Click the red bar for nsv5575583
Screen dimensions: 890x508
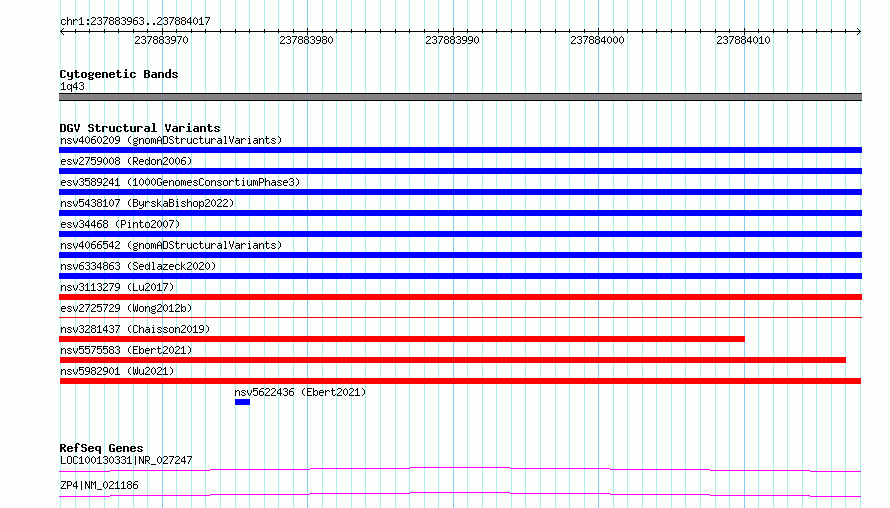click(x=452, y=360)
